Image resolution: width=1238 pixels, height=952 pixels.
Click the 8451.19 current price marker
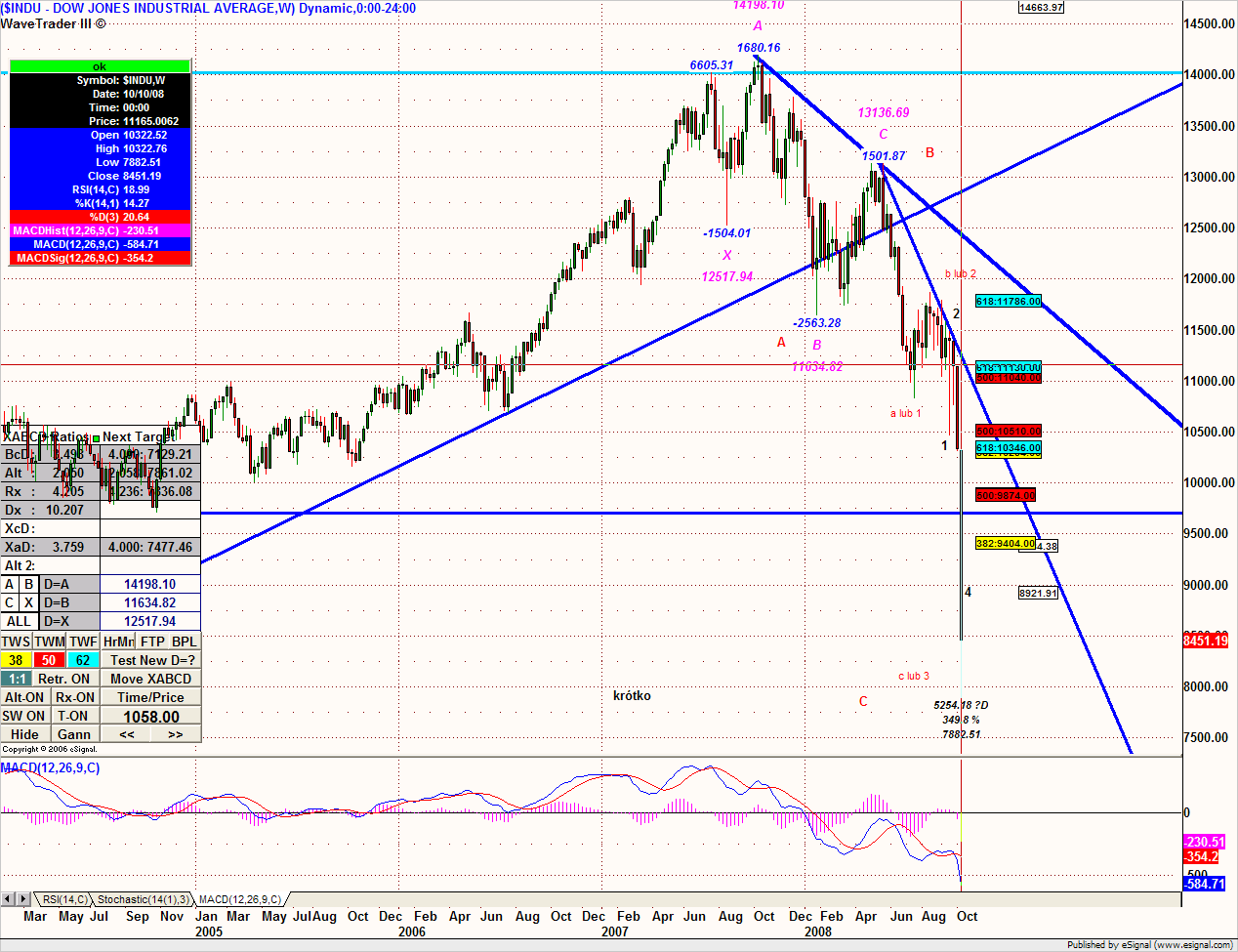pyautogui.click(x=1205, y=641)
